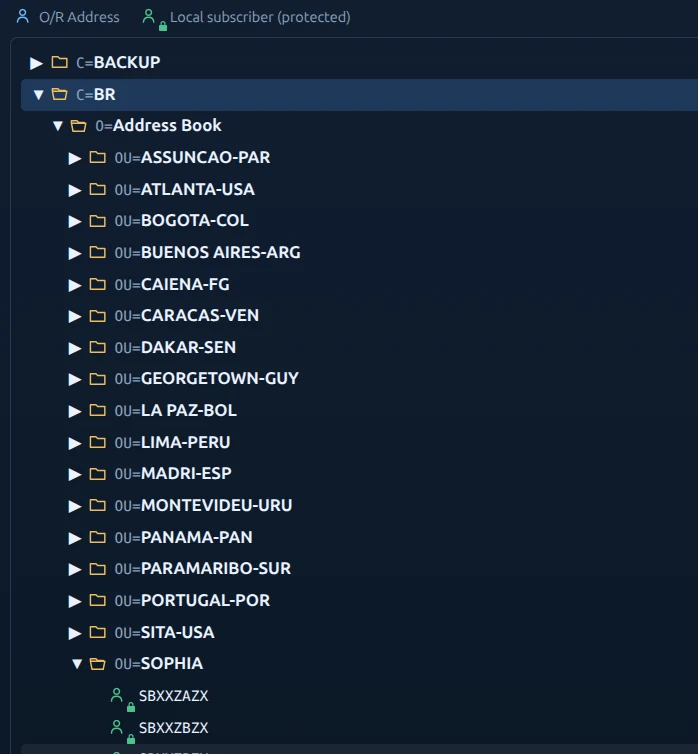Click folder icon beside ASSUNCAO-PAR
698x754 pixels.
coord(98,157)
